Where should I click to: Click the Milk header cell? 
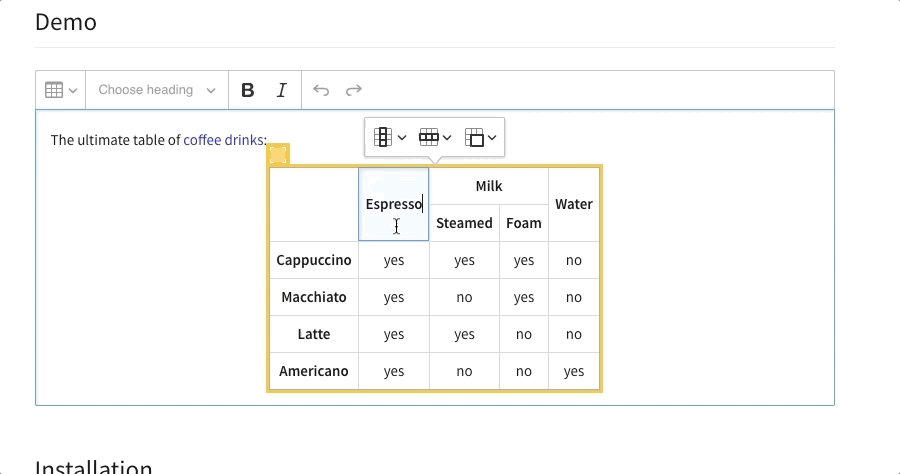tap(489, 186)
